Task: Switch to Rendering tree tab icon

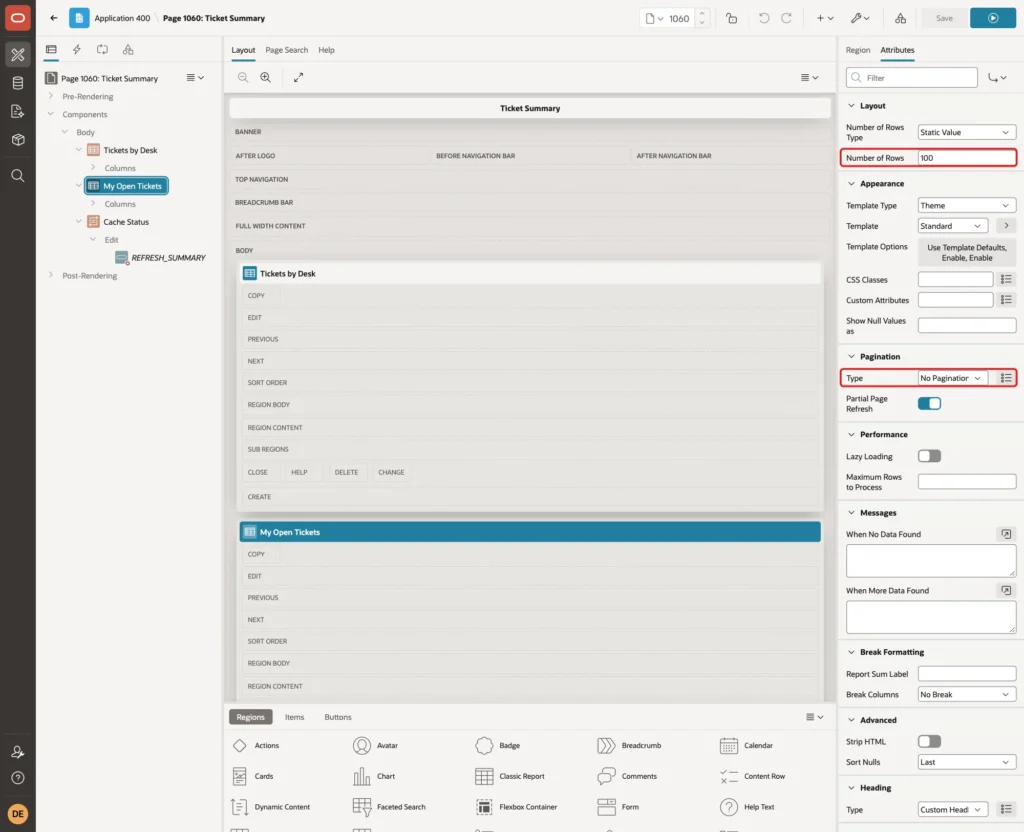Action: pos(51,50)
